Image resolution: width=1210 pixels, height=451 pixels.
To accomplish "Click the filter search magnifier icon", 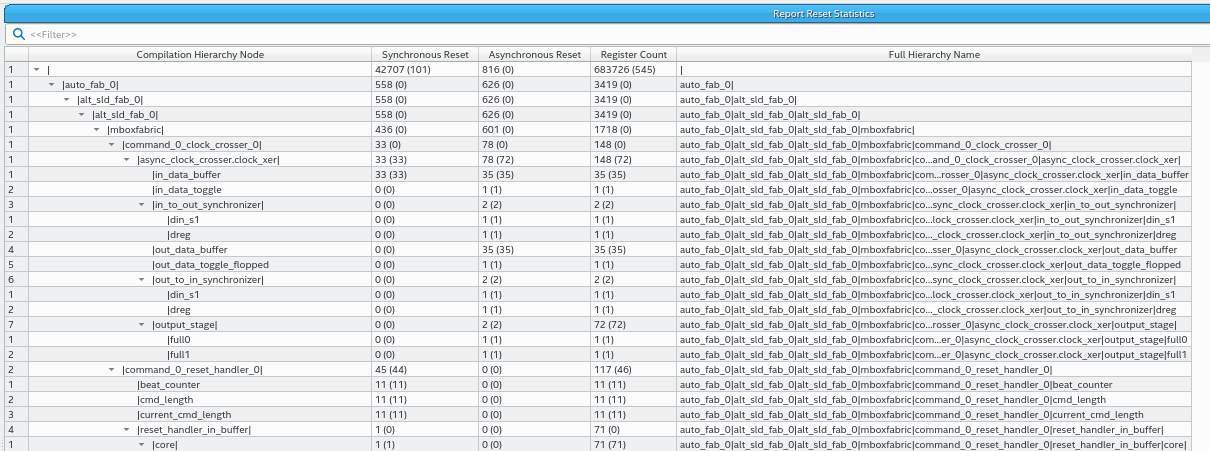I will coord(17,34).
